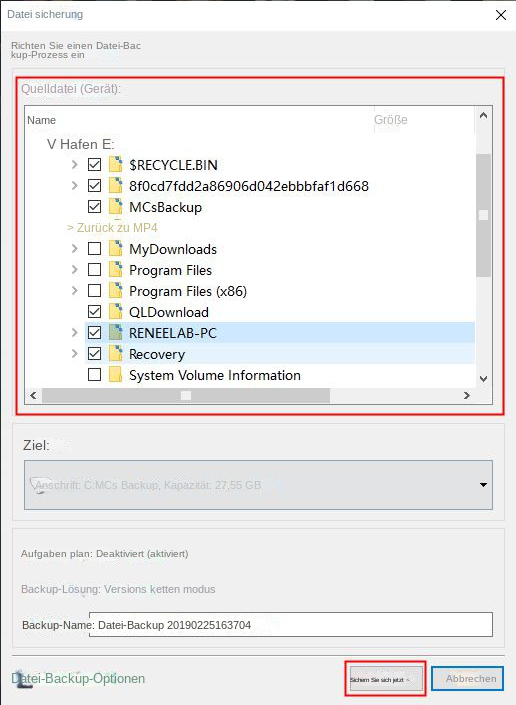Viewport: 516px width, 705px height.
Task: Enable the MyDownloads checkbox
Action: click(x=94, y=249)
